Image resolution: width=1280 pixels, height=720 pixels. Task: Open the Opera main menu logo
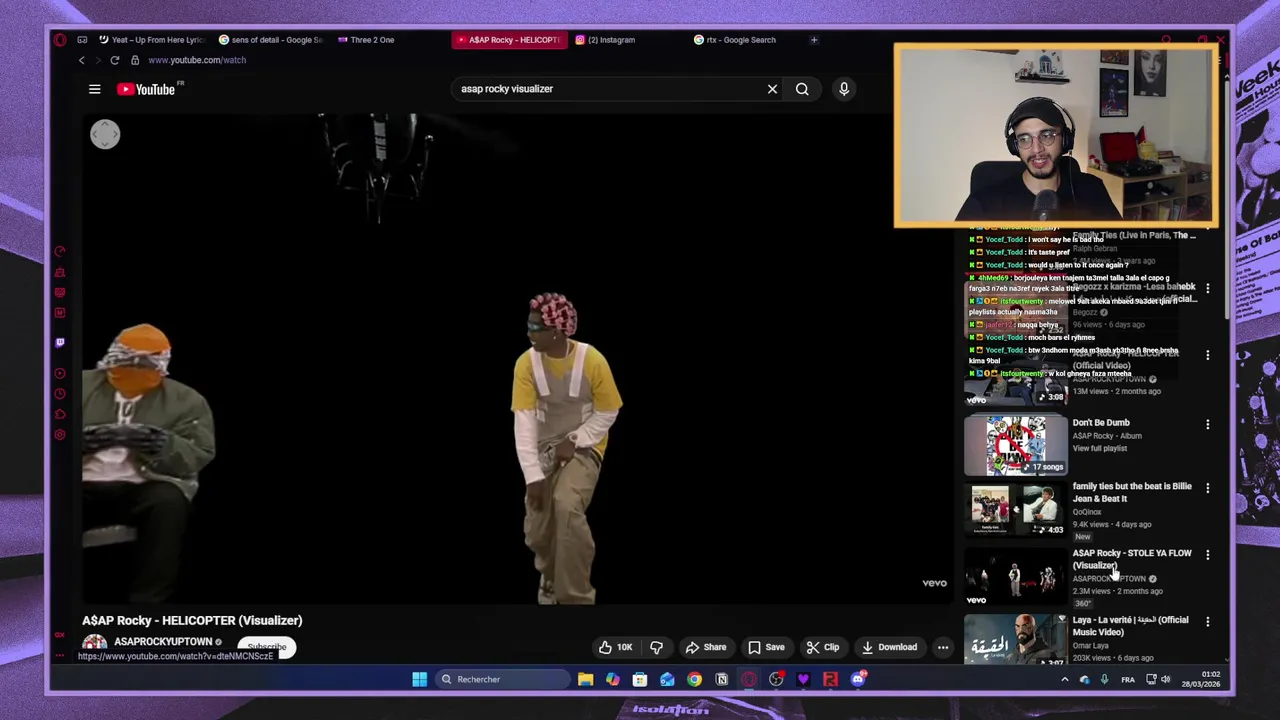click(x=60, y=40)
